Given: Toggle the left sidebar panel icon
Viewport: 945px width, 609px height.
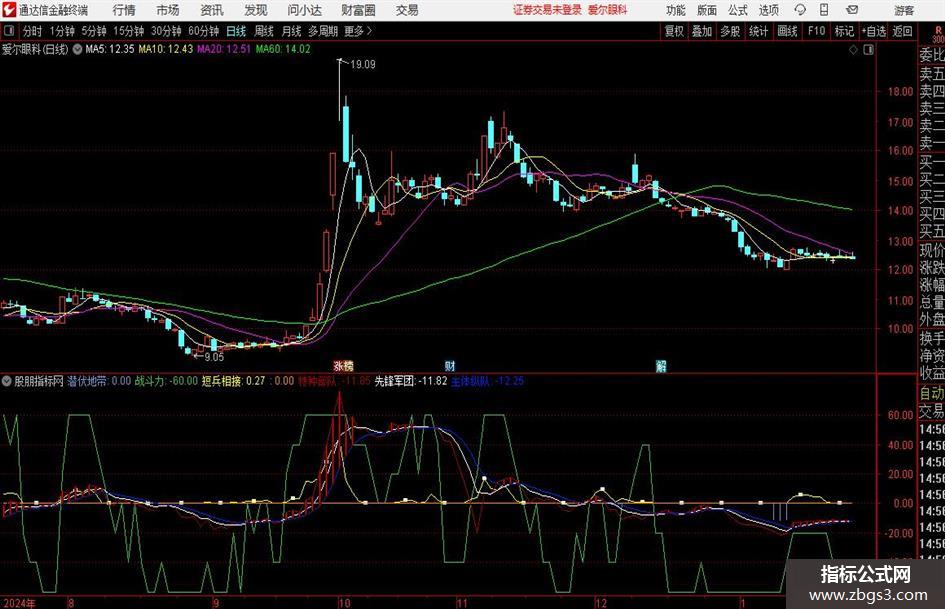Looking at the screenshot, I should coord(9,31).
